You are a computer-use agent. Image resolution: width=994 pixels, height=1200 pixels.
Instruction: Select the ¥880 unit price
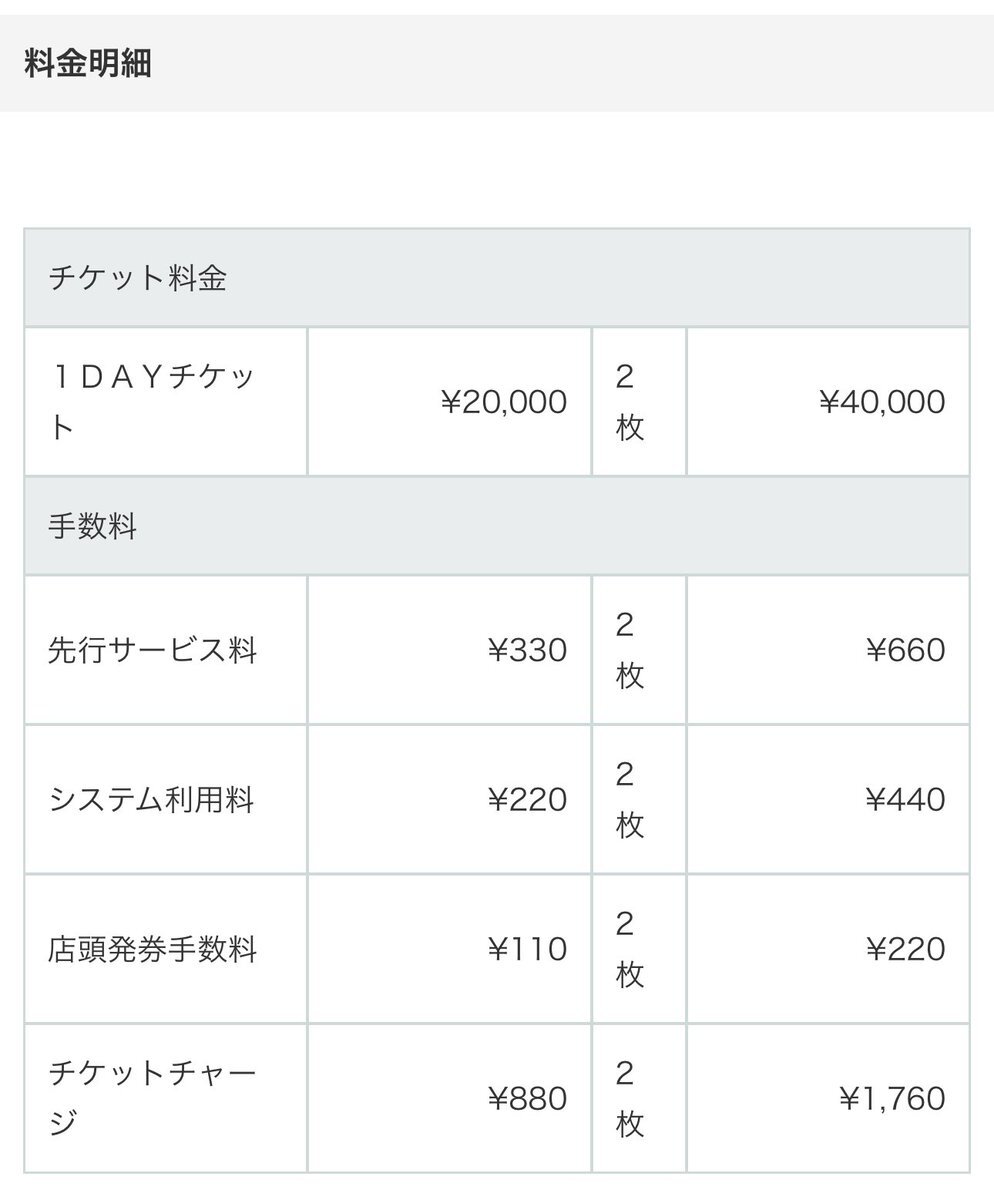(x=527, y=1099)
